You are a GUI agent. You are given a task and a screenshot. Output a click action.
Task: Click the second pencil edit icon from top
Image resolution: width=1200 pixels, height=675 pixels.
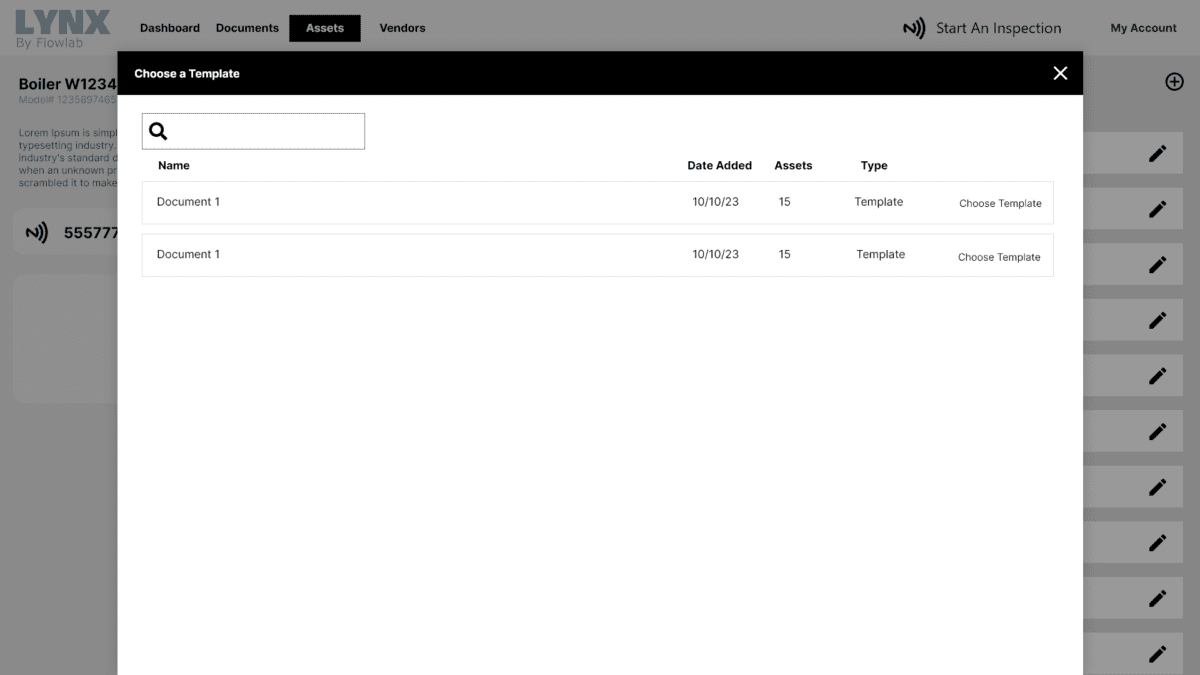click(1157, 209)
